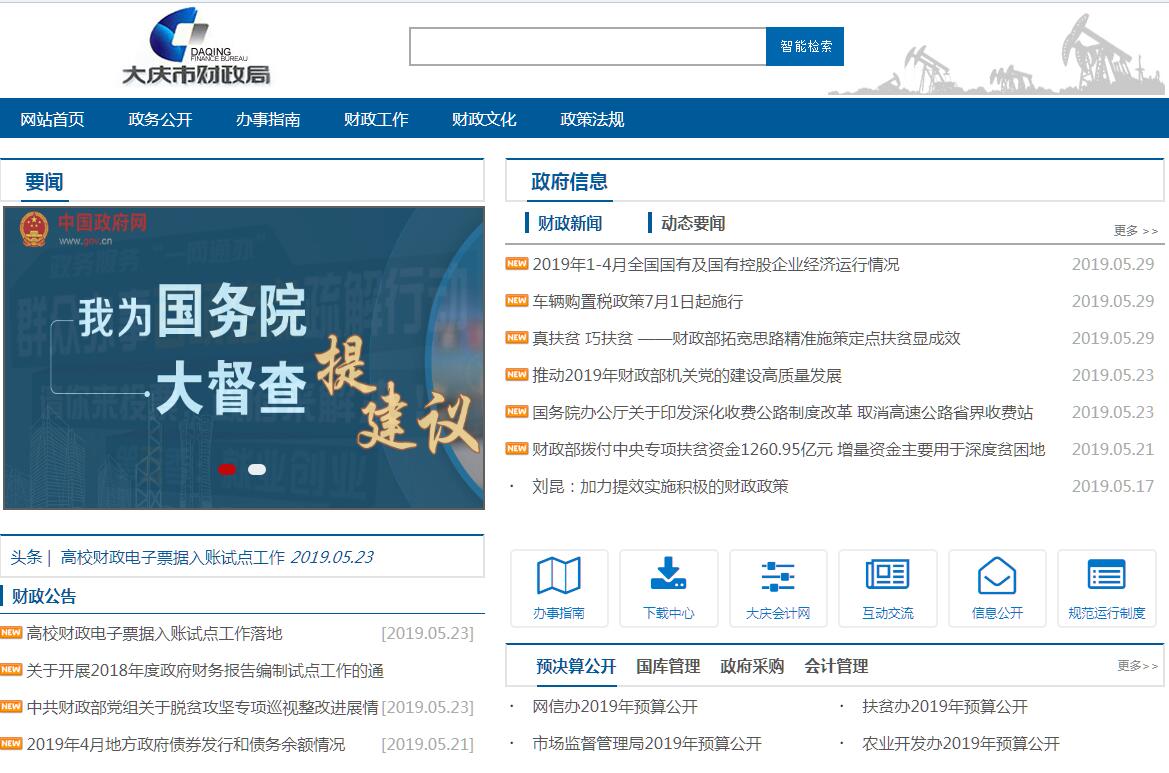Viewport: 1169px width, 773px height.
Task: Open the 车辆购置税政策7月1日起施行 article
Action: 637,301
